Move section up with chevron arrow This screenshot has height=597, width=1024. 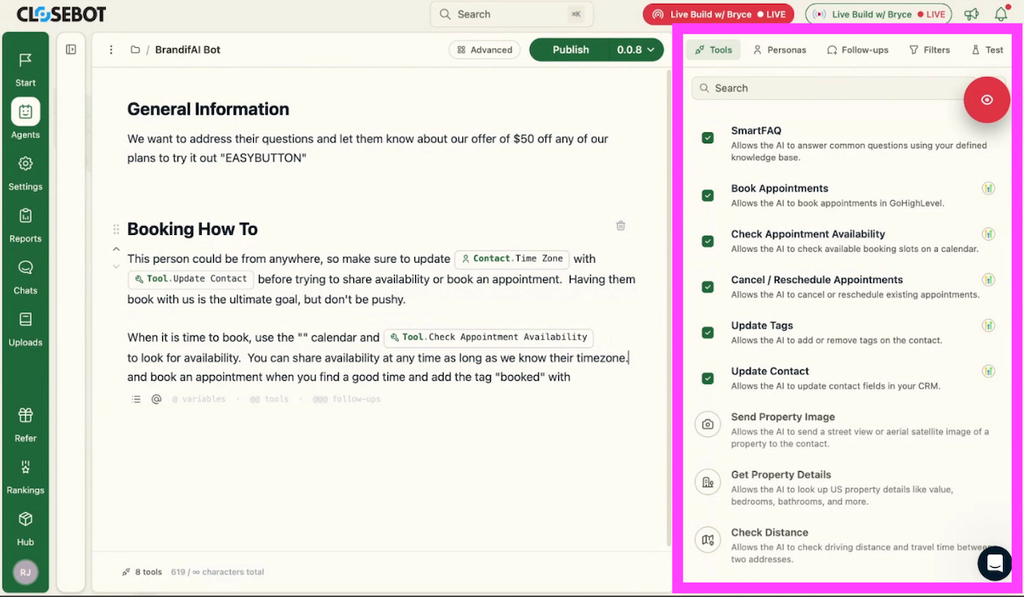pos(116,249)
